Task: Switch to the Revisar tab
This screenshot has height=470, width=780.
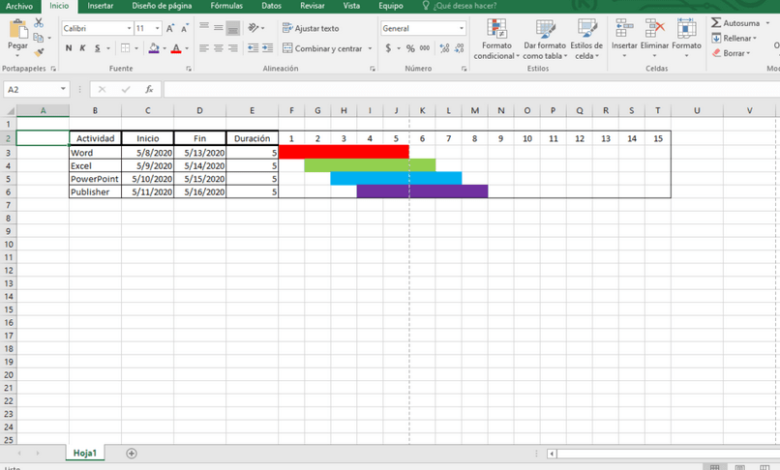Action: click(312, 6)
